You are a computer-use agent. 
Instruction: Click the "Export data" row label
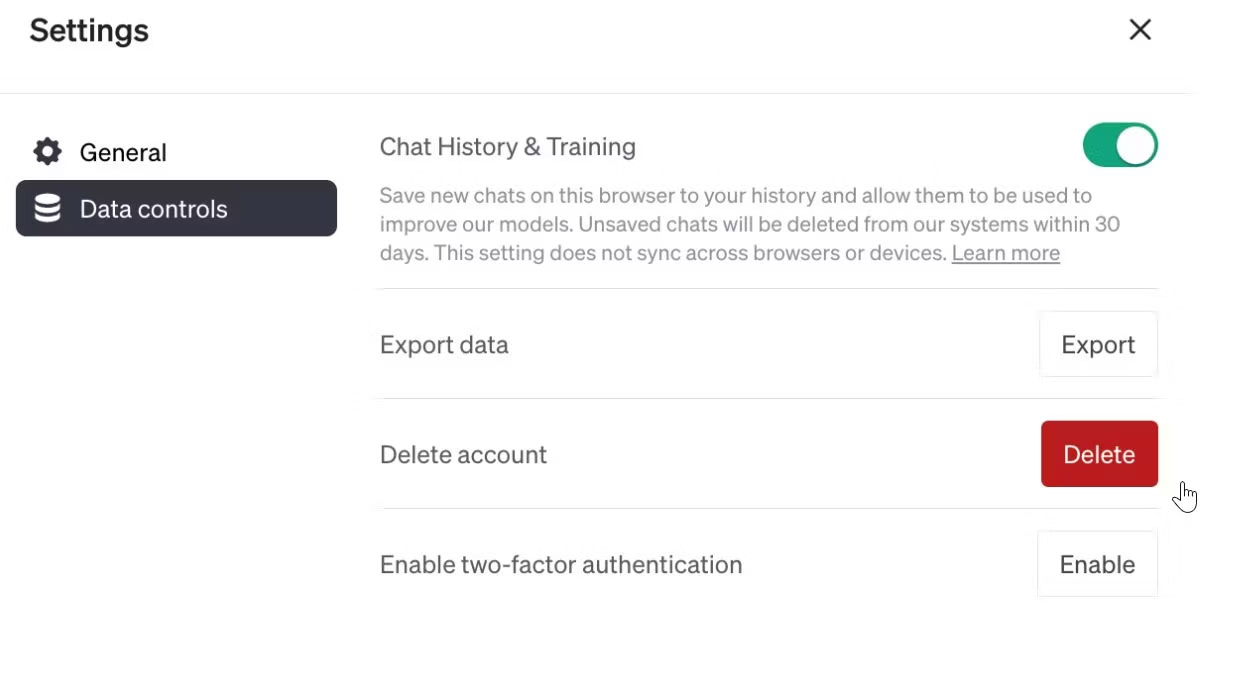(x=444, y=345)
